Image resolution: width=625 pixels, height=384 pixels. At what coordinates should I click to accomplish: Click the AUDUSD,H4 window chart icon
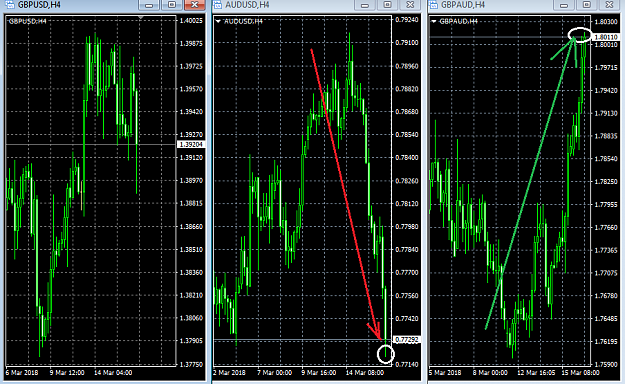point(217,5)
